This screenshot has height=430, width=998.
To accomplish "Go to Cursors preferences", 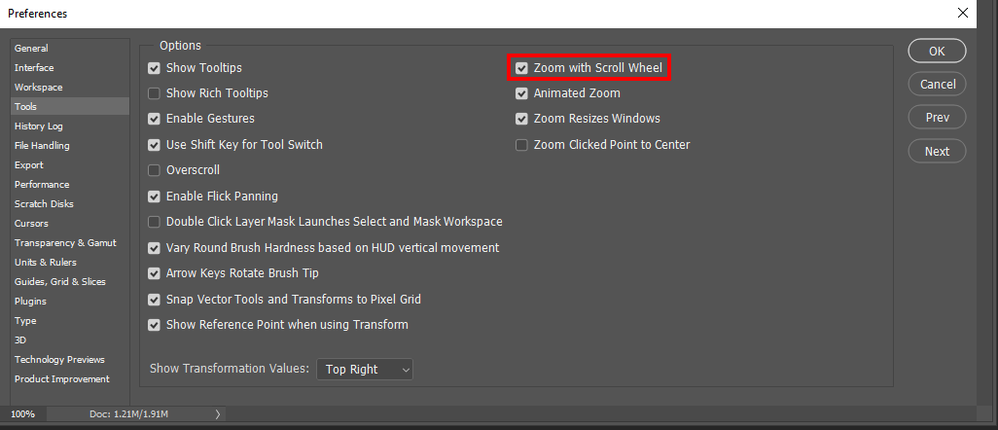I will pyautogui.click(x=31, y=223).
